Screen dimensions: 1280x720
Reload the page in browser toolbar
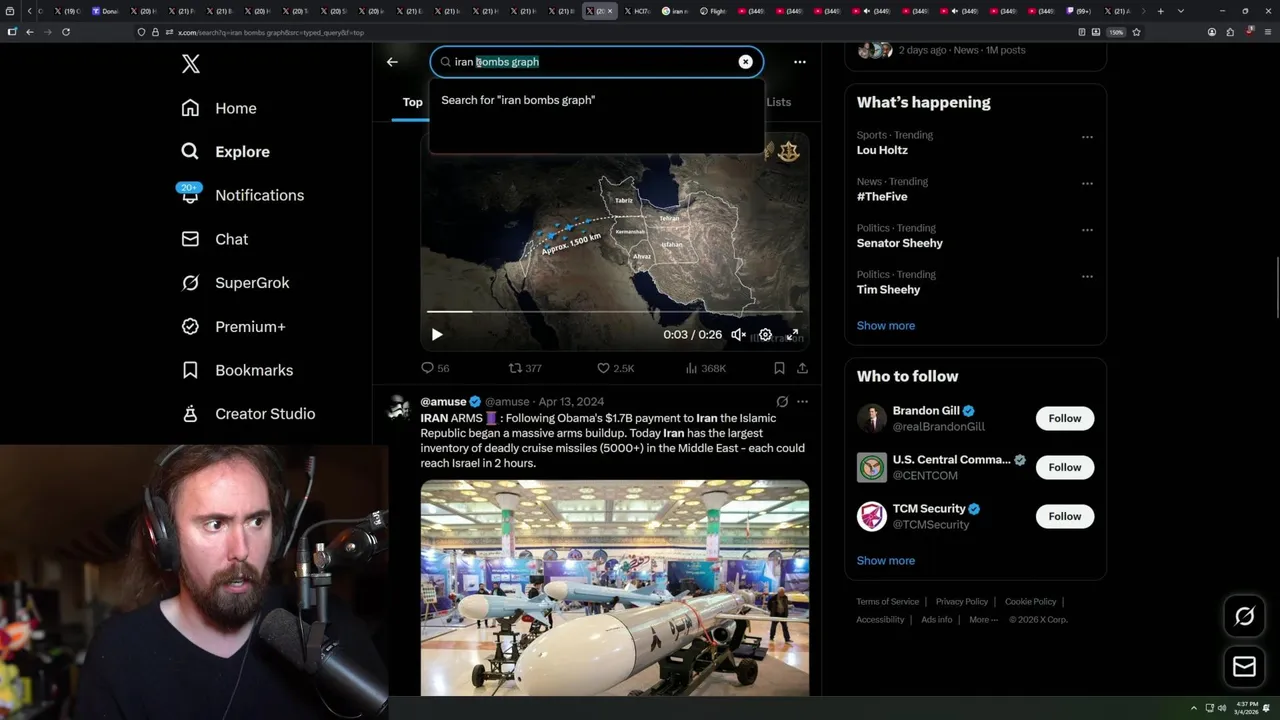(66, 32)
